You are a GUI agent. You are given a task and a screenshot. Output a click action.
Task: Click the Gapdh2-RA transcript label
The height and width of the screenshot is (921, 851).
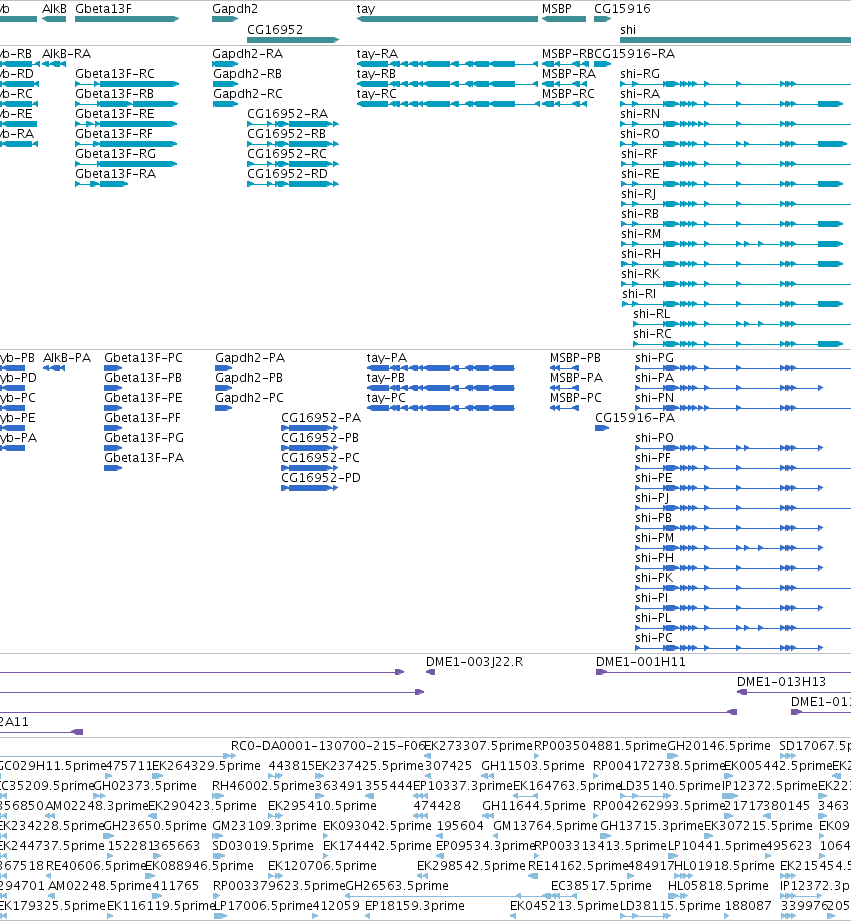247,54
